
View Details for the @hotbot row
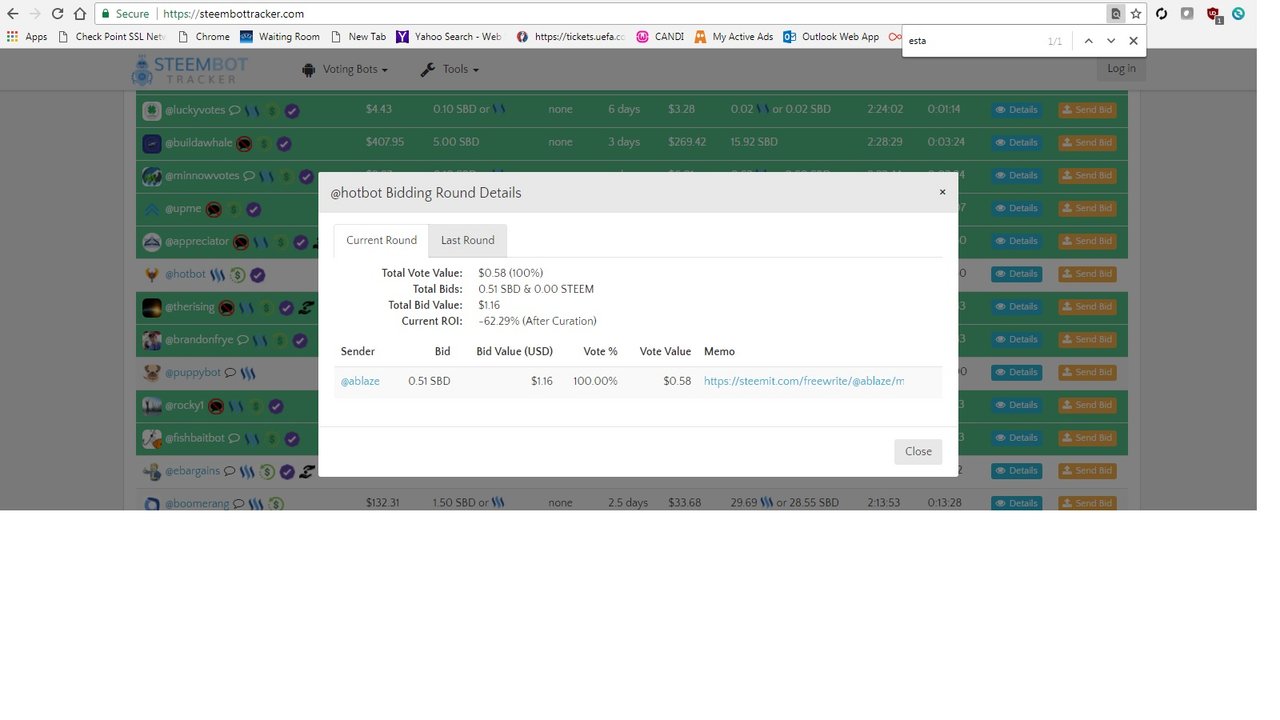pyautogui.click(x=1016, y=274)
